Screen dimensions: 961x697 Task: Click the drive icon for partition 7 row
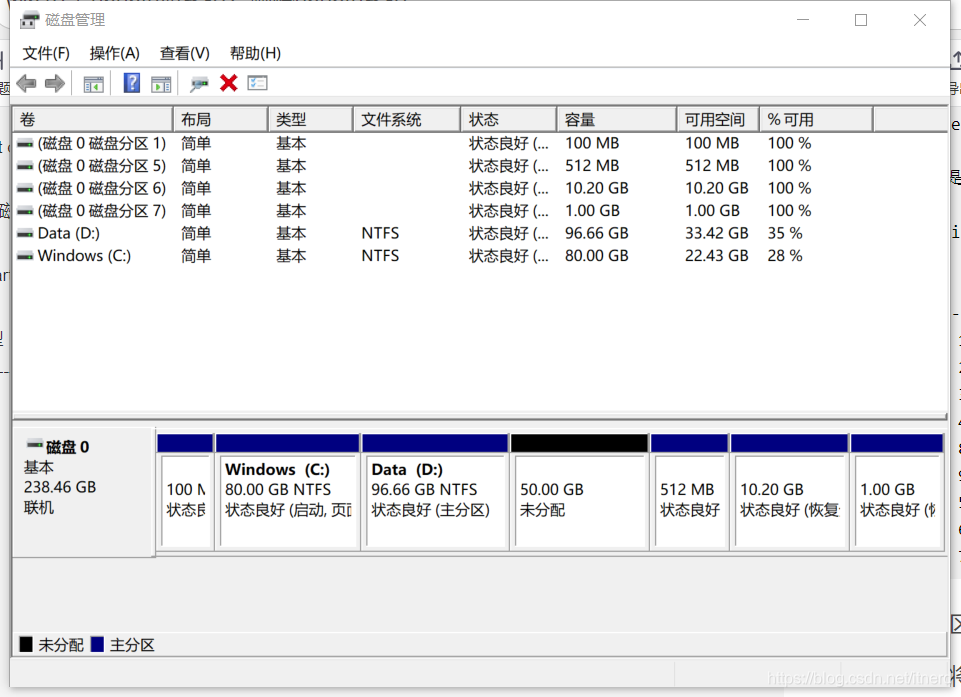pyautogui.click(x=25, y=211)
